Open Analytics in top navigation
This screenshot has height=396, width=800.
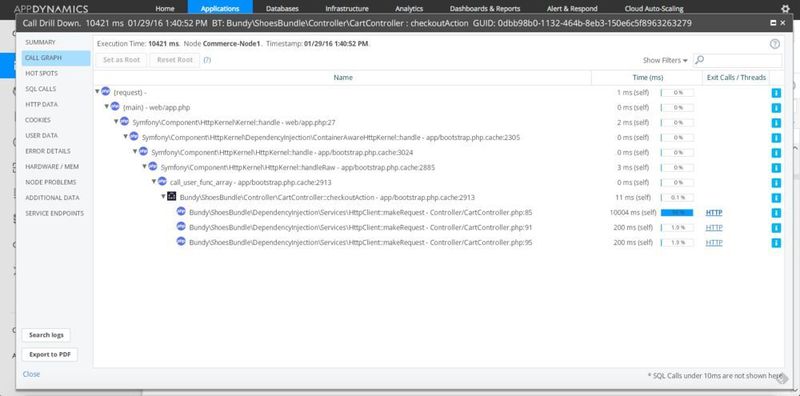coord(409,9)
